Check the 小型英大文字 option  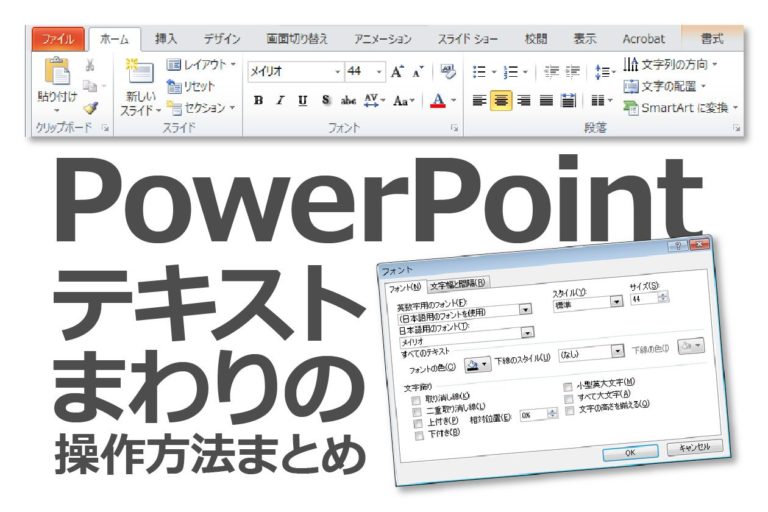[568, 387]
